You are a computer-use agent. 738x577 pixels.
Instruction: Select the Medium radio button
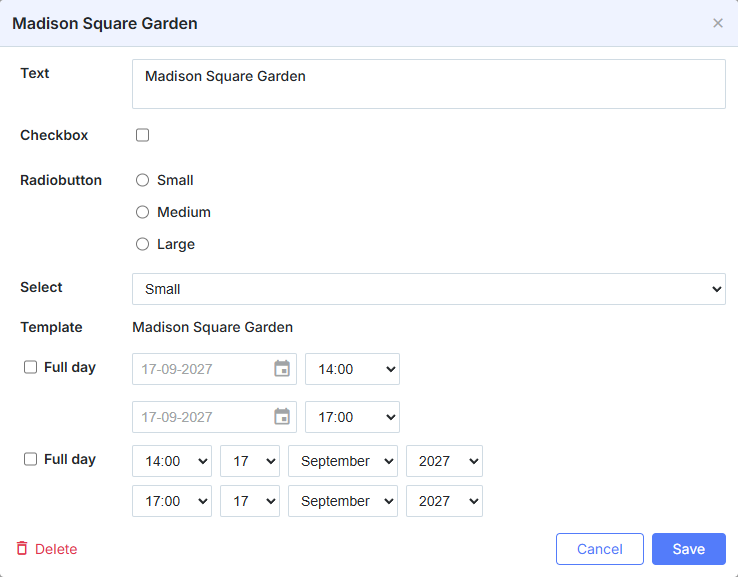pos(142,212)
